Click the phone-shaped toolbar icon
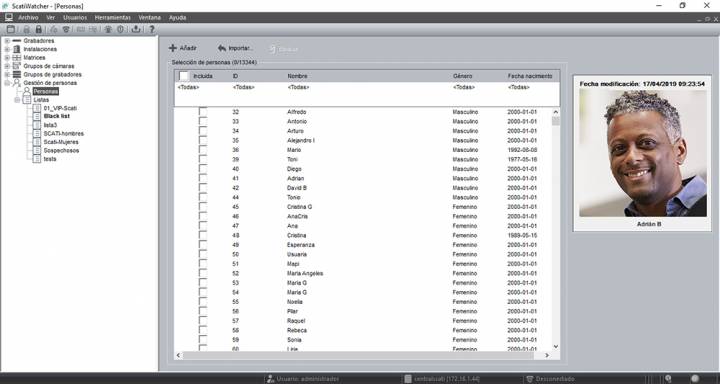 (66, 29)
